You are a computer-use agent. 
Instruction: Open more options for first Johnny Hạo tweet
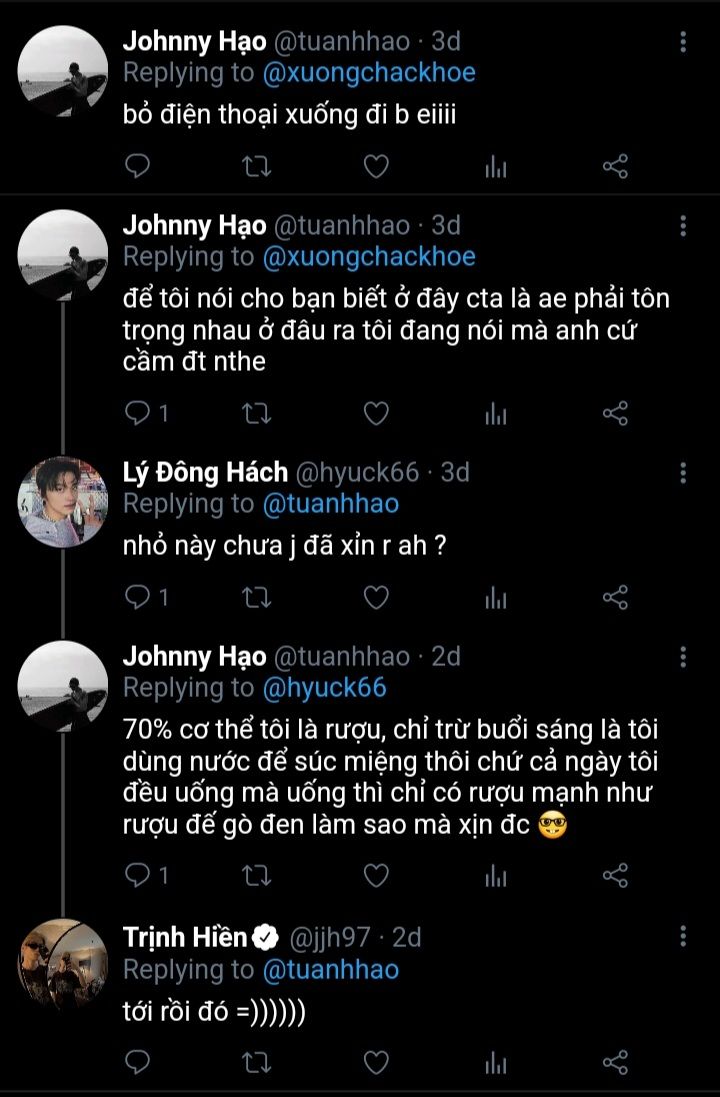click(x=683, y=42)
